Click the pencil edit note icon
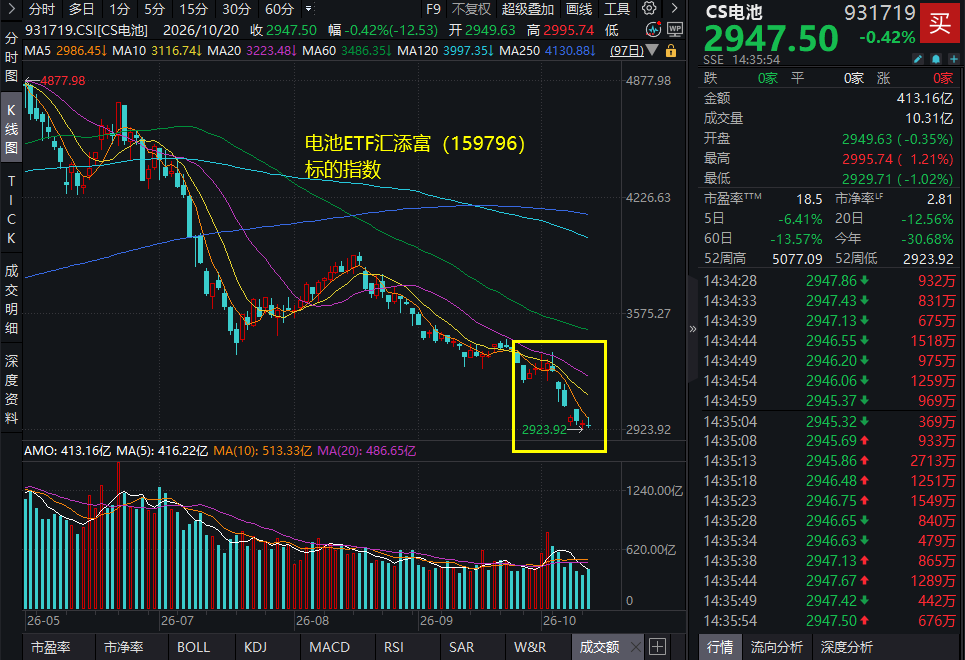 (x=918, y=59)
